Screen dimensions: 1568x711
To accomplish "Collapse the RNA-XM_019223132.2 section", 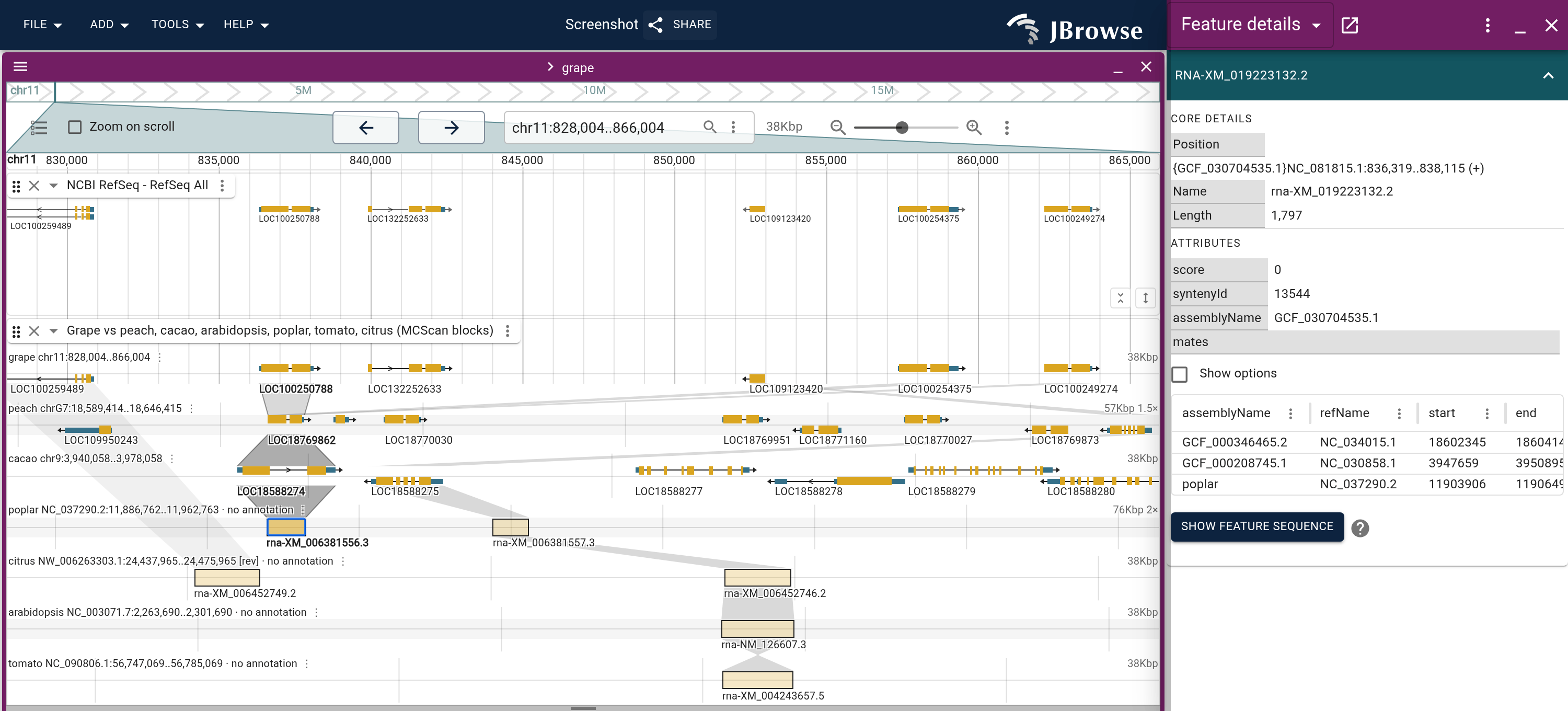I will point(1549,75).
